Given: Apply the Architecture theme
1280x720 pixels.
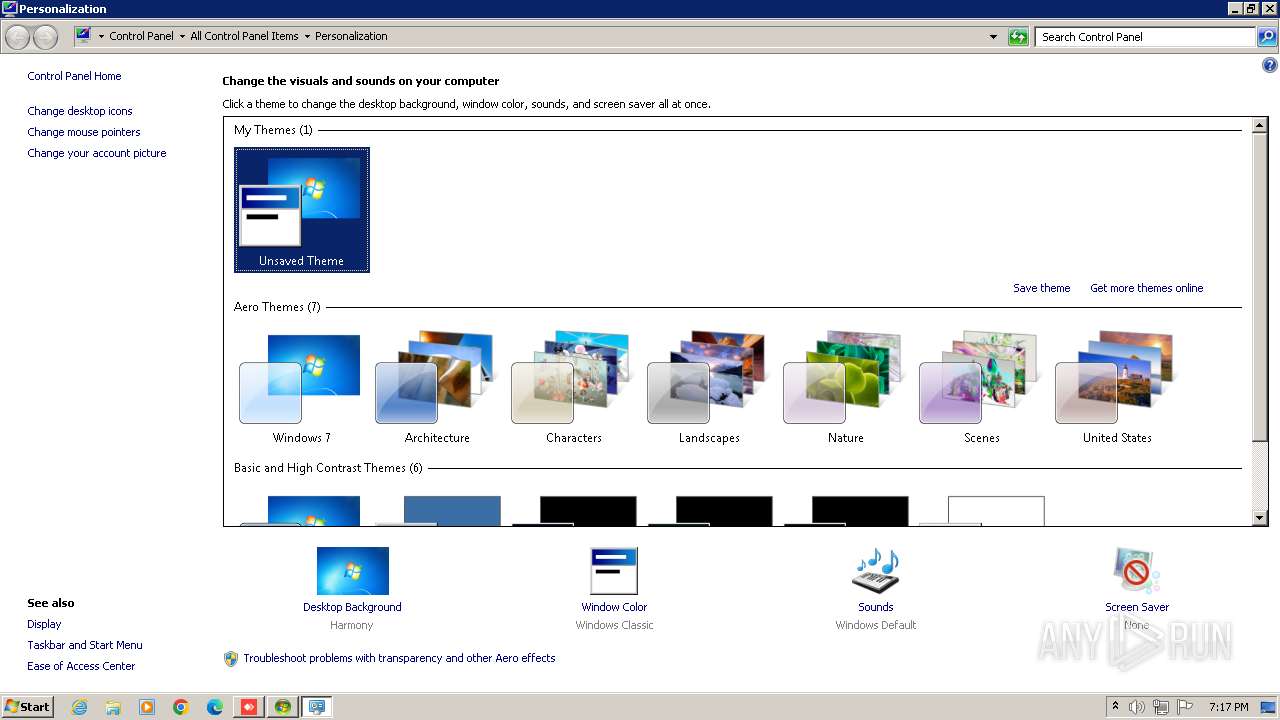Looking at the screenshot, I should point(437,388).
